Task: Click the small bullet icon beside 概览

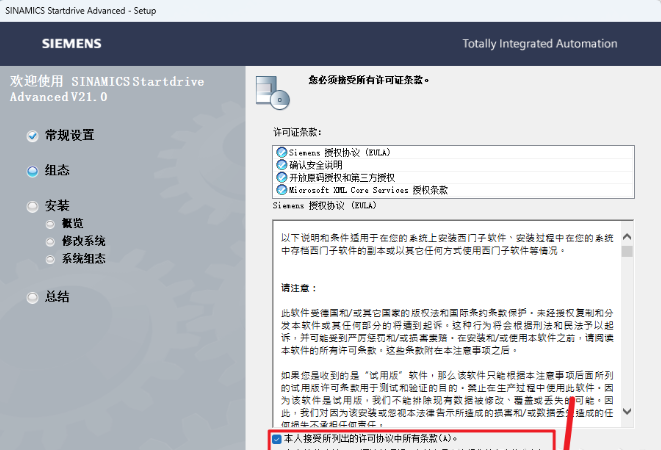Action: tap(50, 224)
